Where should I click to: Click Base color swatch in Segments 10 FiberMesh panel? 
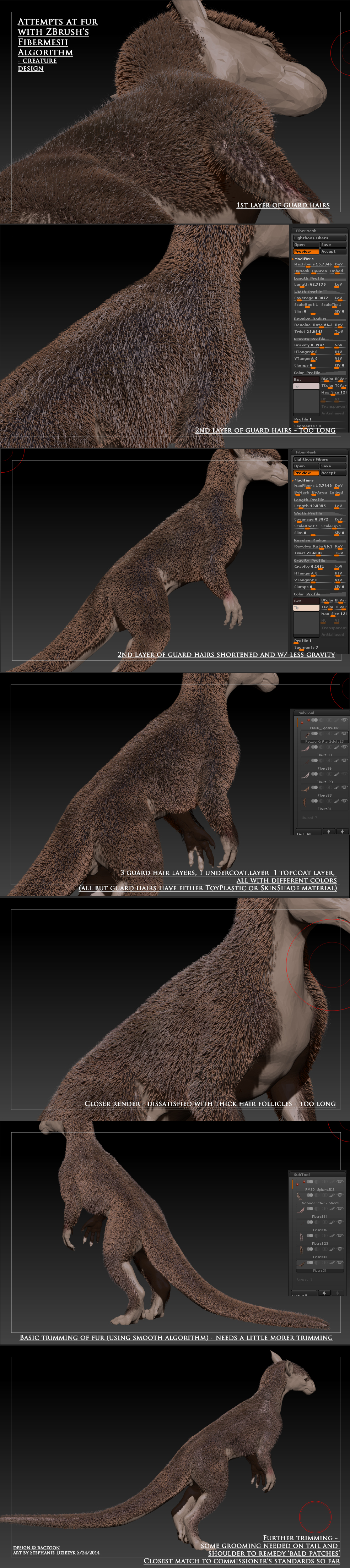(x=306, y=380)
